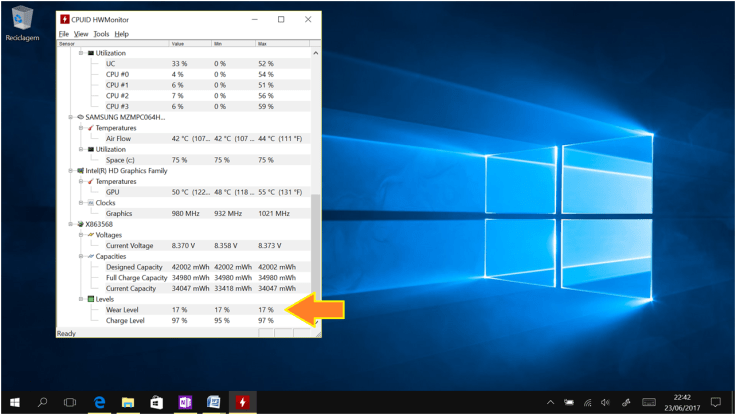Open the Action Center notification icon
The height and width of the screenshot is (415, 736).
coord(714,402)
